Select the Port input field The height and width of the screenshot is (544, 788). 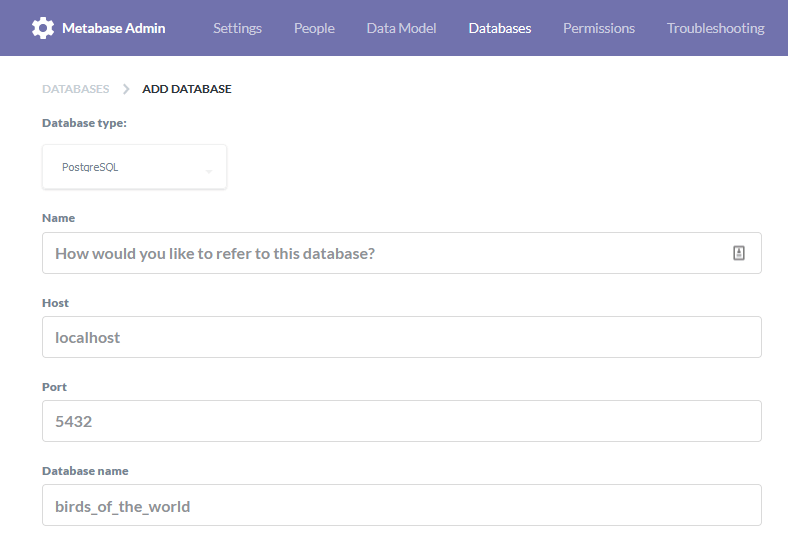click(x=401, y=421)
